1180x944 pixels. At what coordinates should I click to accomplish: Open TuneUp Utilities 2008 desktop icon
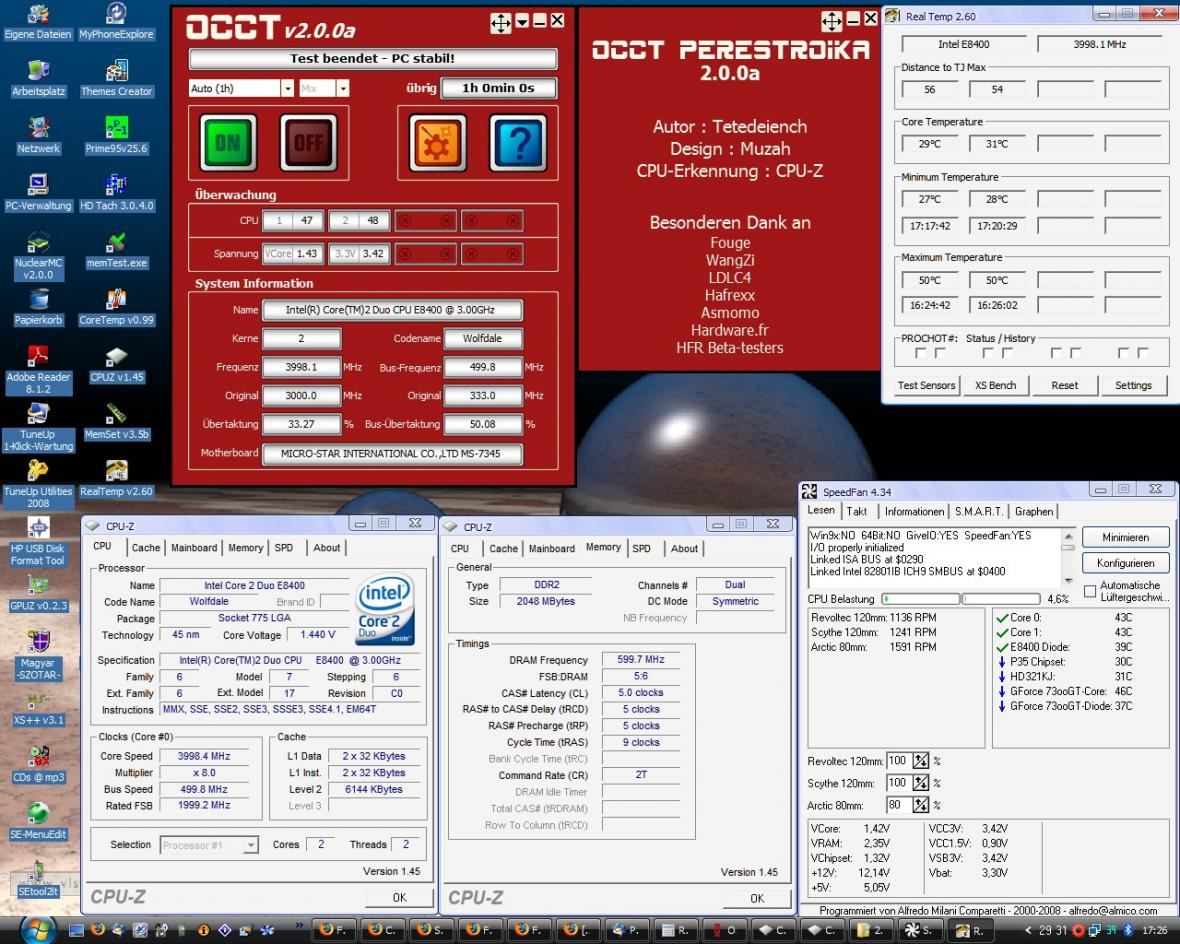point(38,484)
